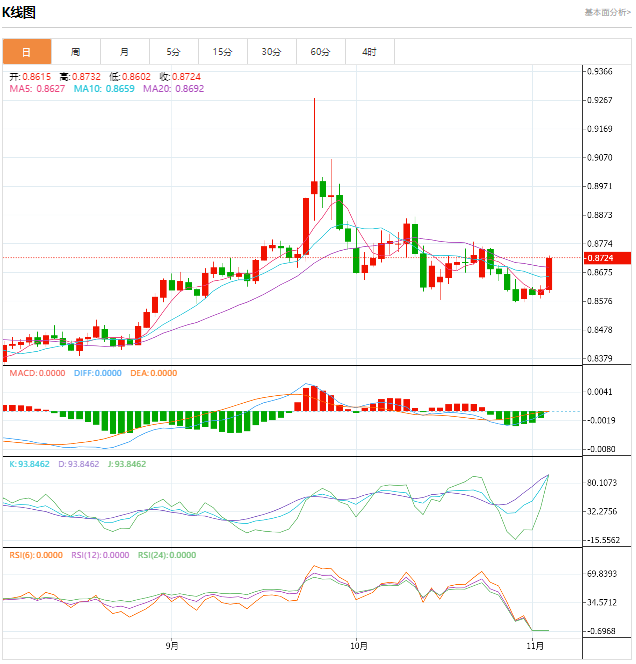Click the 0.9267 price axis value
The height and width of the screenshot is (664, 636).
(x=600, y=100)
